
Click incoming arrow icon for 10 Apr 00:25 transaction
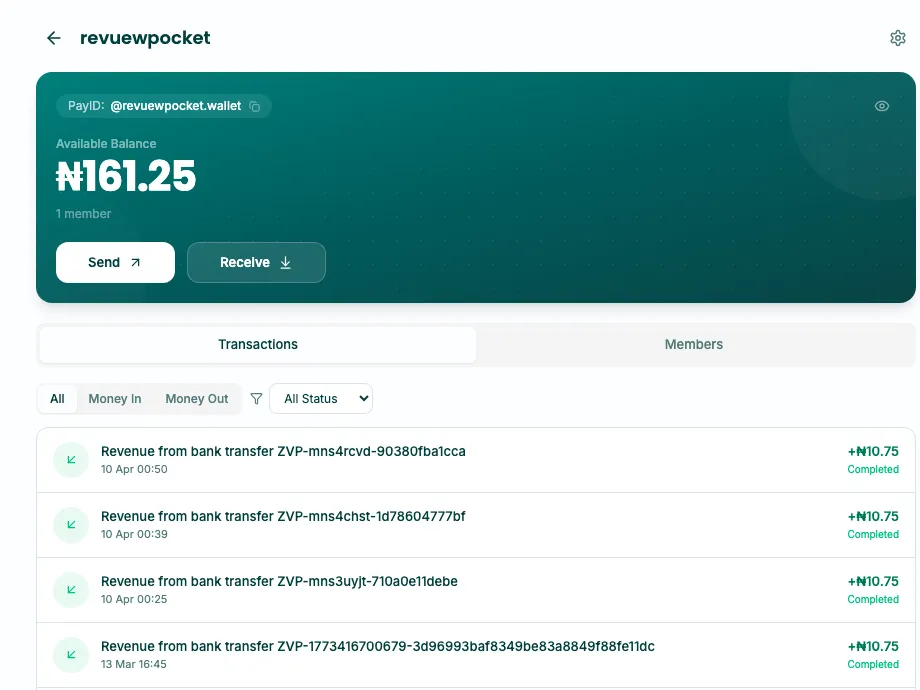(x=71, y=590)
